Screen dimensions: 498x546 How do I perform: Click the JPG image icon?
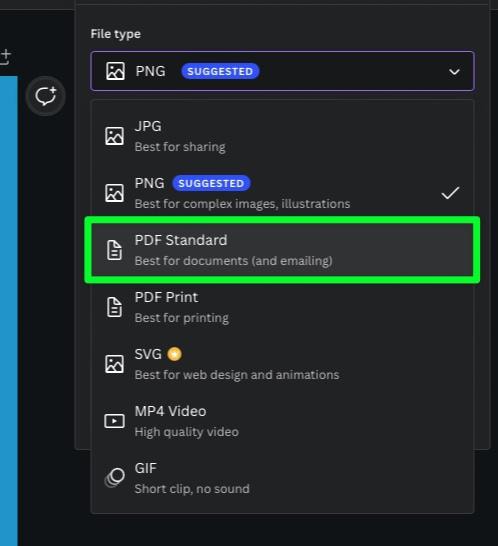(x=115, y=136)
